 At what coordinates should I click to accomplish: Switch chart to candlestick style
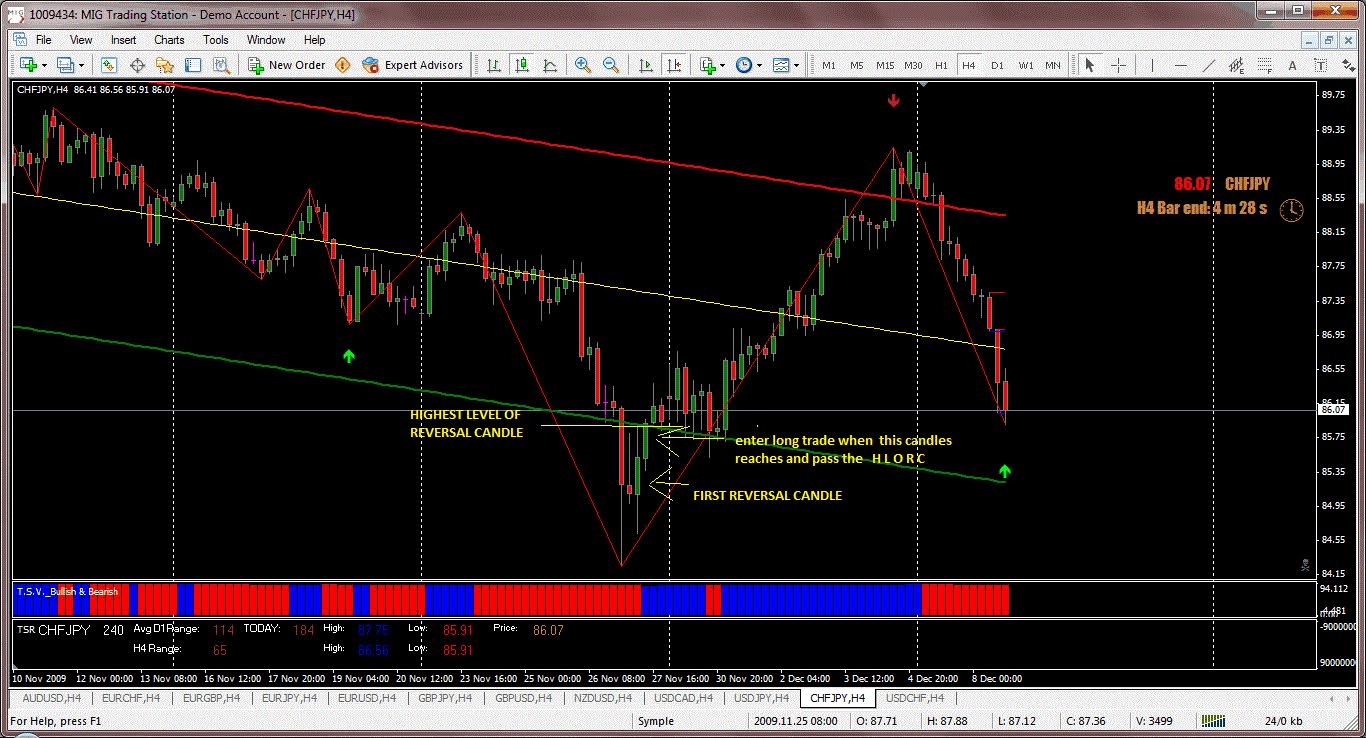pos(522,65)
